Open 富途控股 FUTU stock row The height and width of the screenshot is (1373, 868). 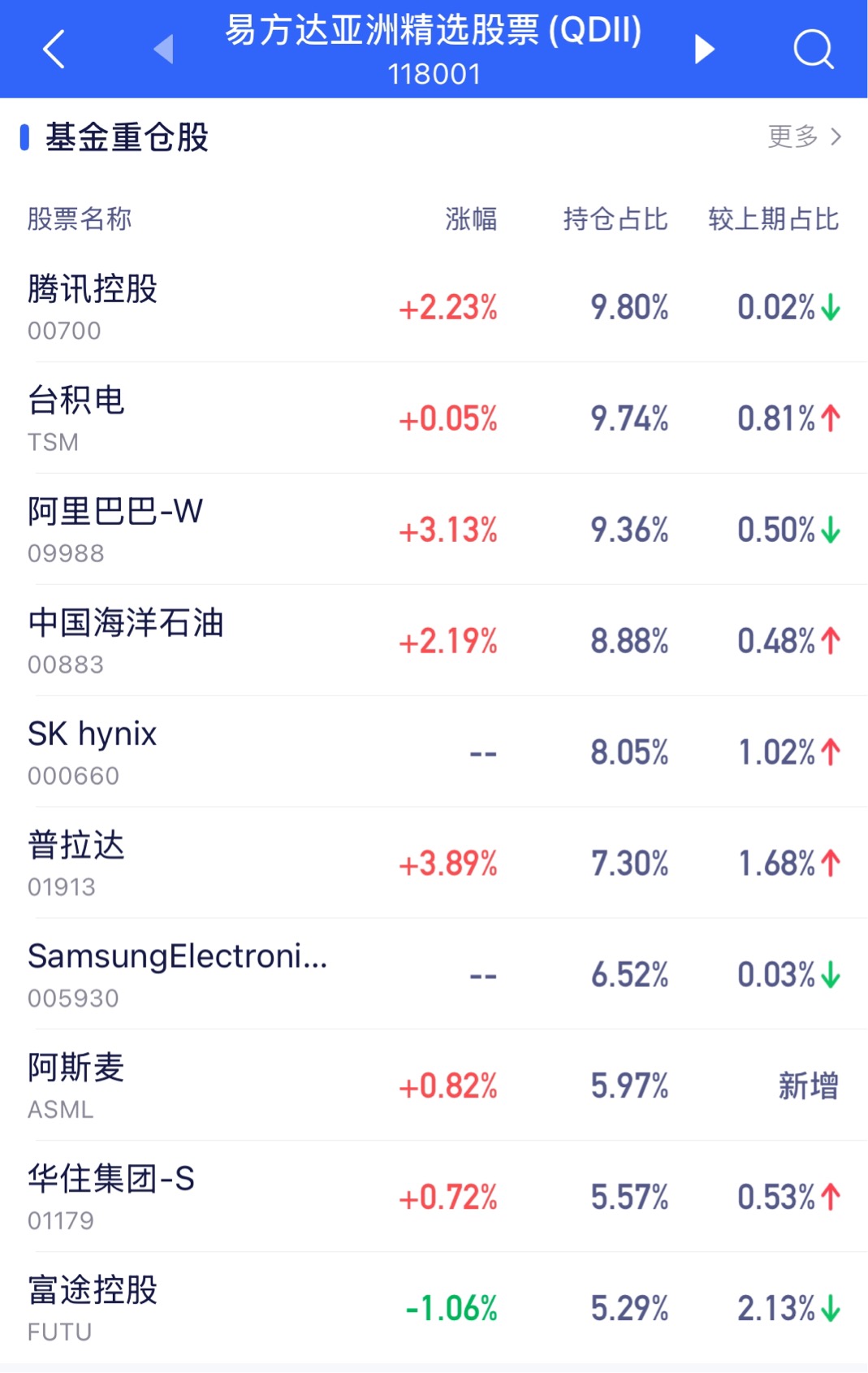(434, 1309)
